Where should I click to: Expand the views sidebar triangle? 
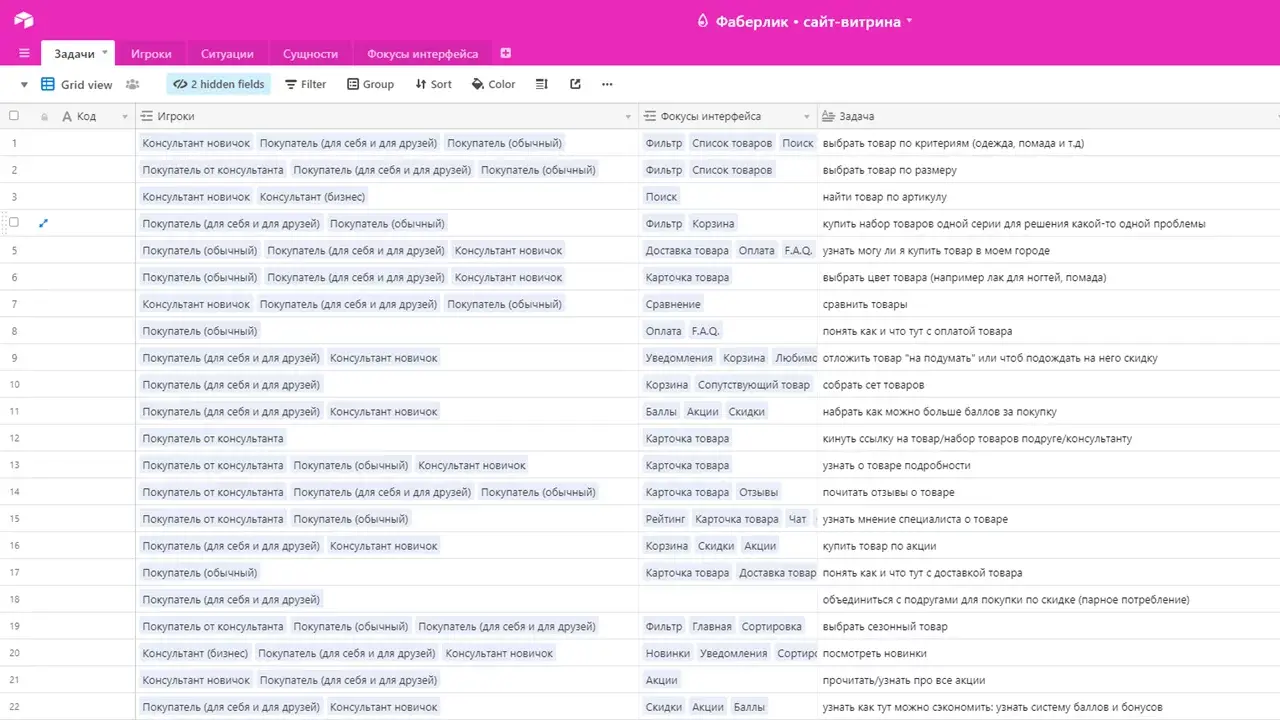[24, 85]
